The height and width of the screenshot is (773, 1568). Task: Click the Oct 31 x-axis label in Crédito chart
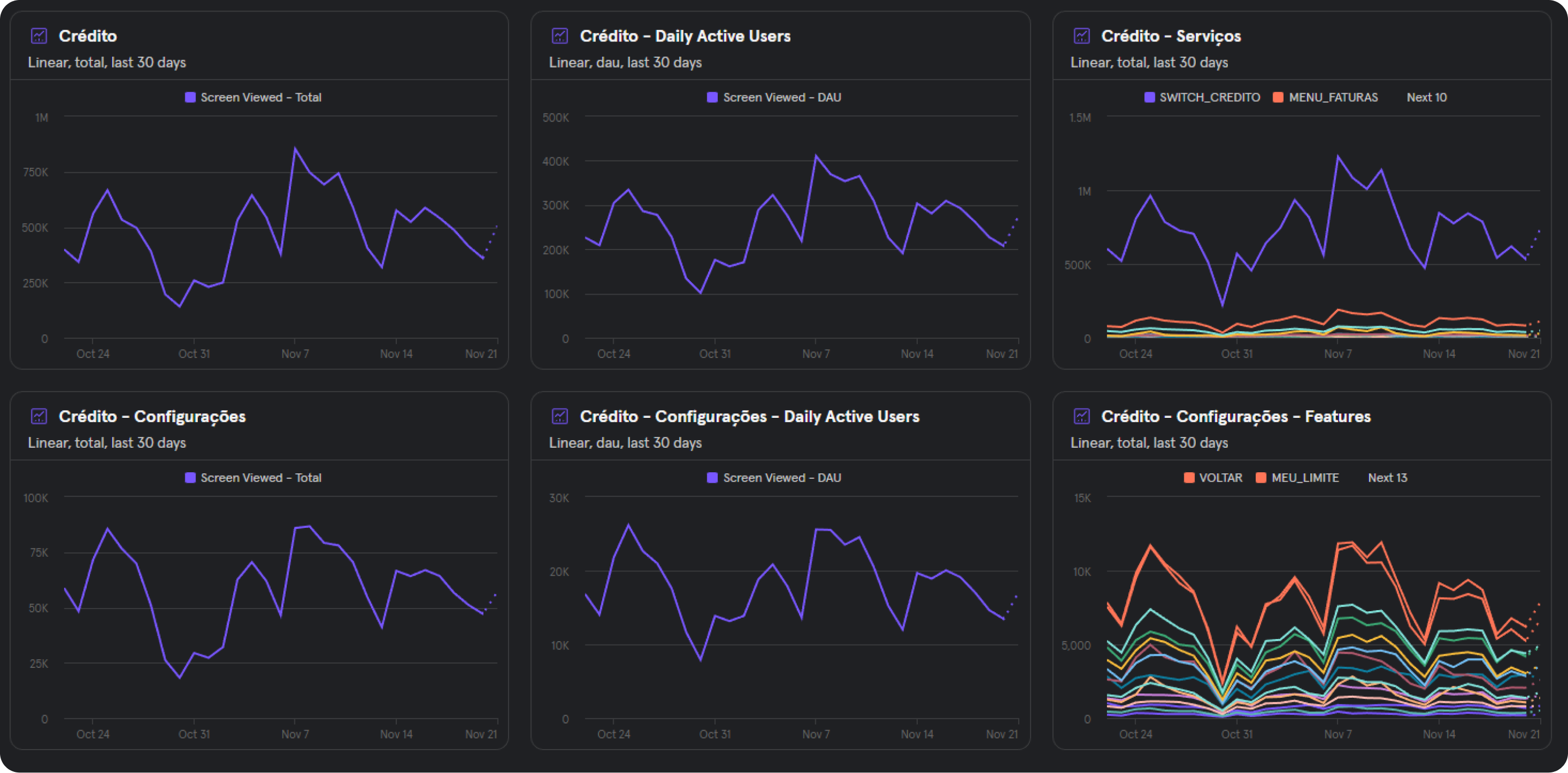coord(193,354)
